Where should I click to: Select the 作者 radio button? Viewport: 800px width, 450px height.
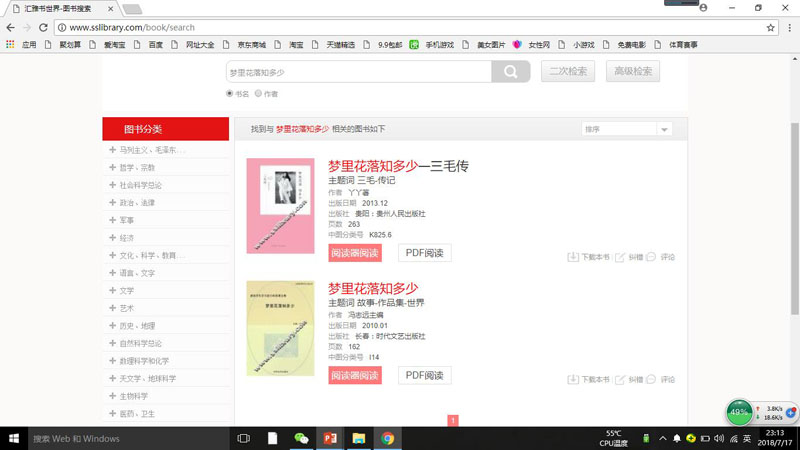(258, 93)
